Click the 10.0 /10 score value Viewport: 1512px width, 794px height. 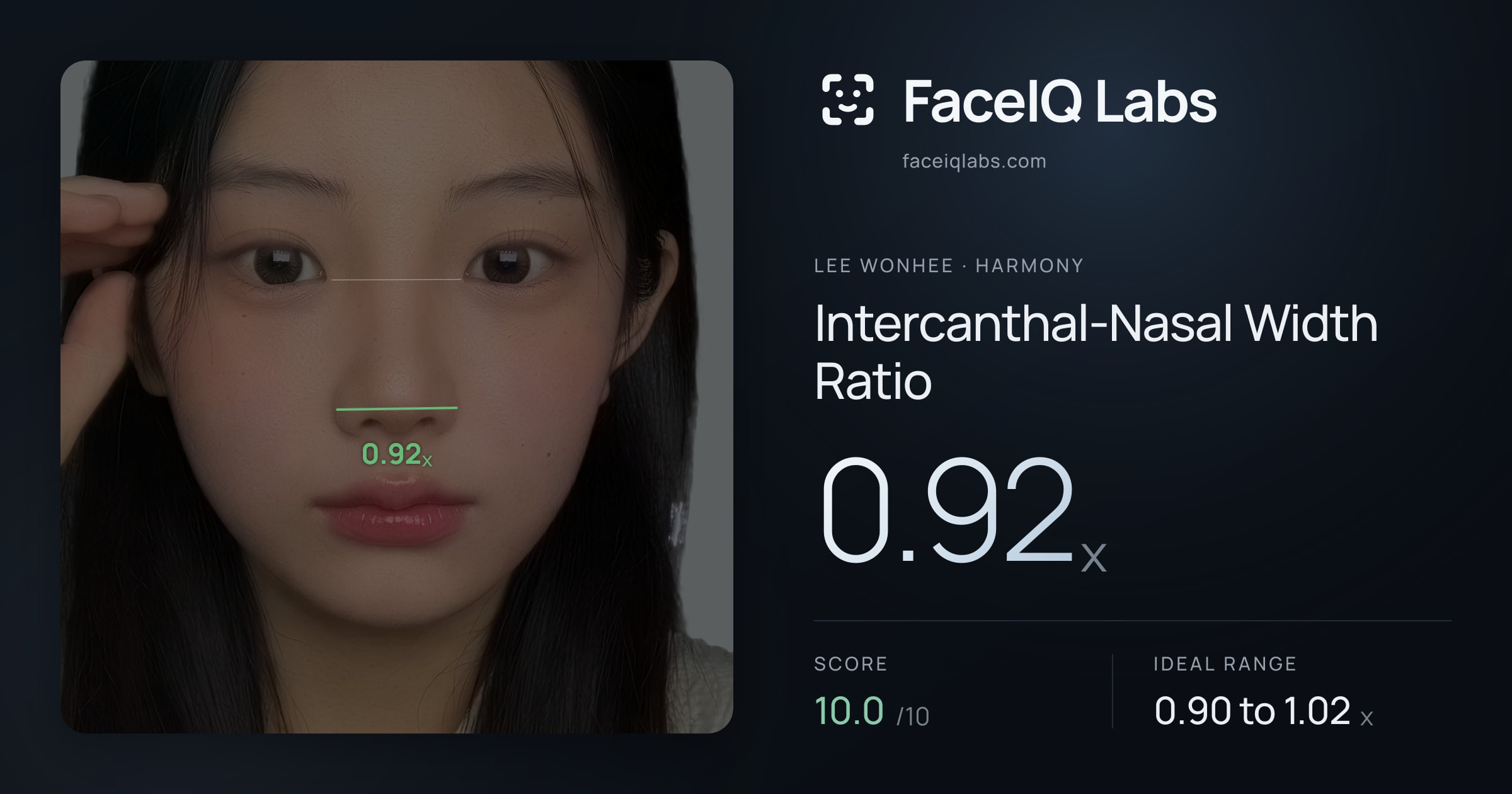[x=872, y=711]
